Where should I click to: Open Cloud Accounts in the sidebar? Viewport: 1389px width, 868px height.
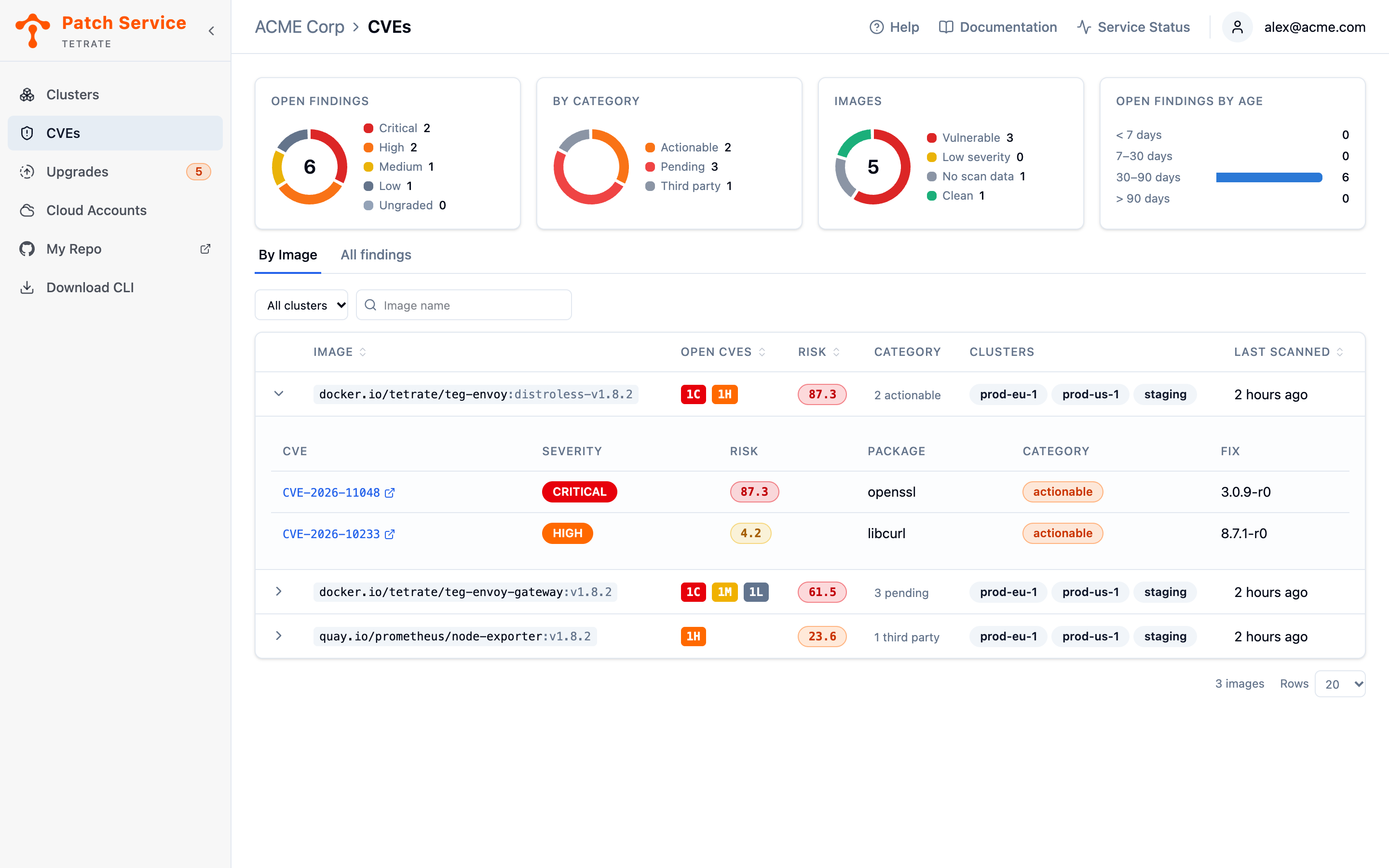coord(115,210)
